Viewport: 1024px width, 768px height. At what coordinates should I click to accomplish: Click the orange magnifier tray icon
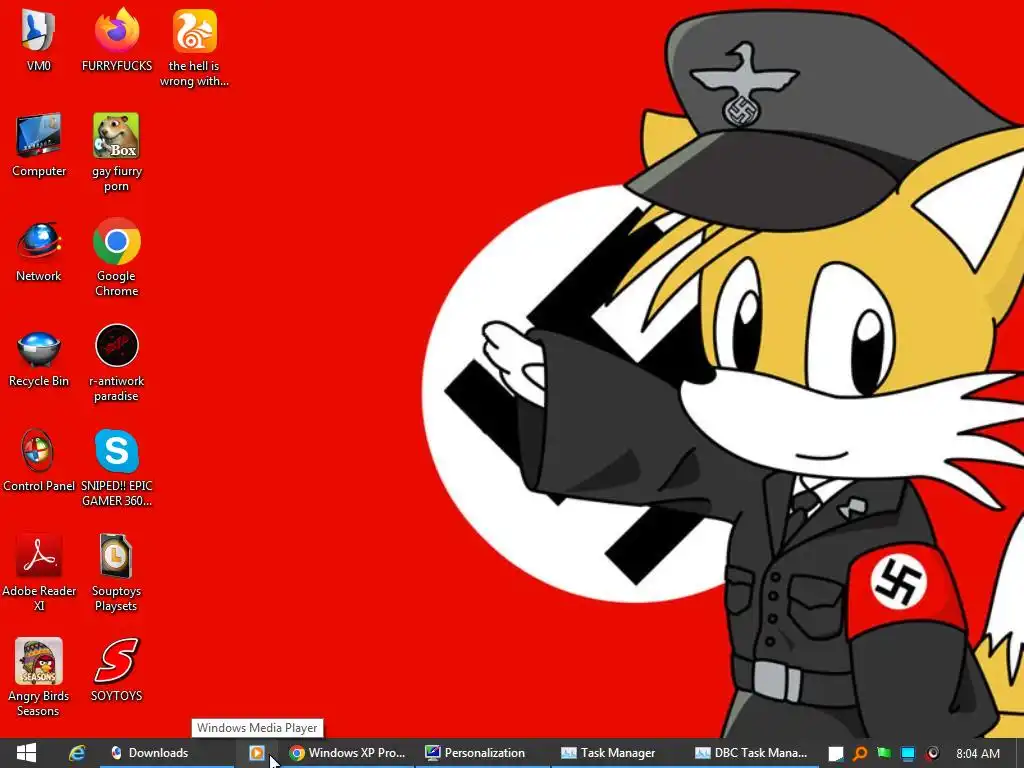point(860,754)
